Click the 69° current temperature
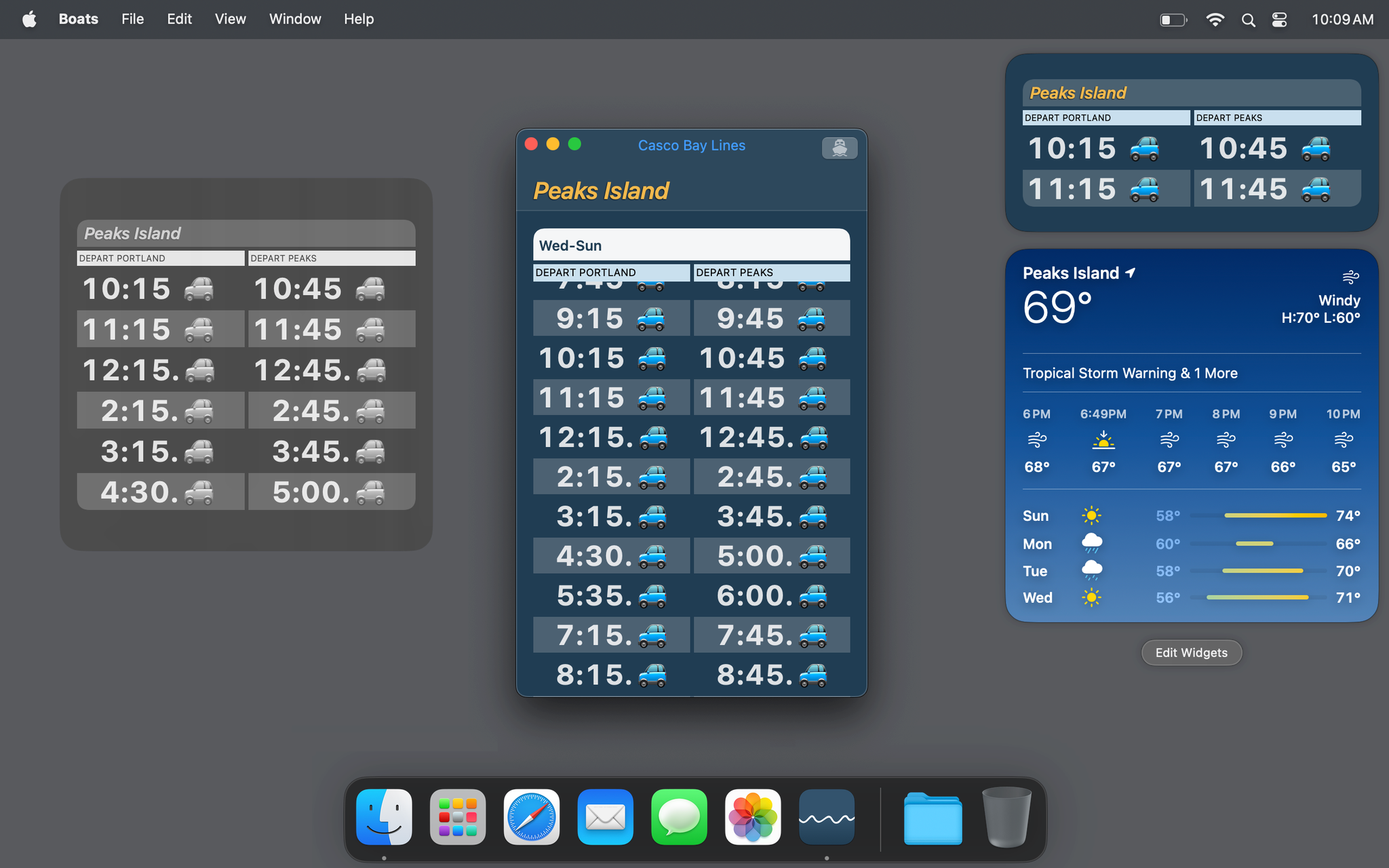The height and width of the screenshot is (868, 1389). 1057,307
